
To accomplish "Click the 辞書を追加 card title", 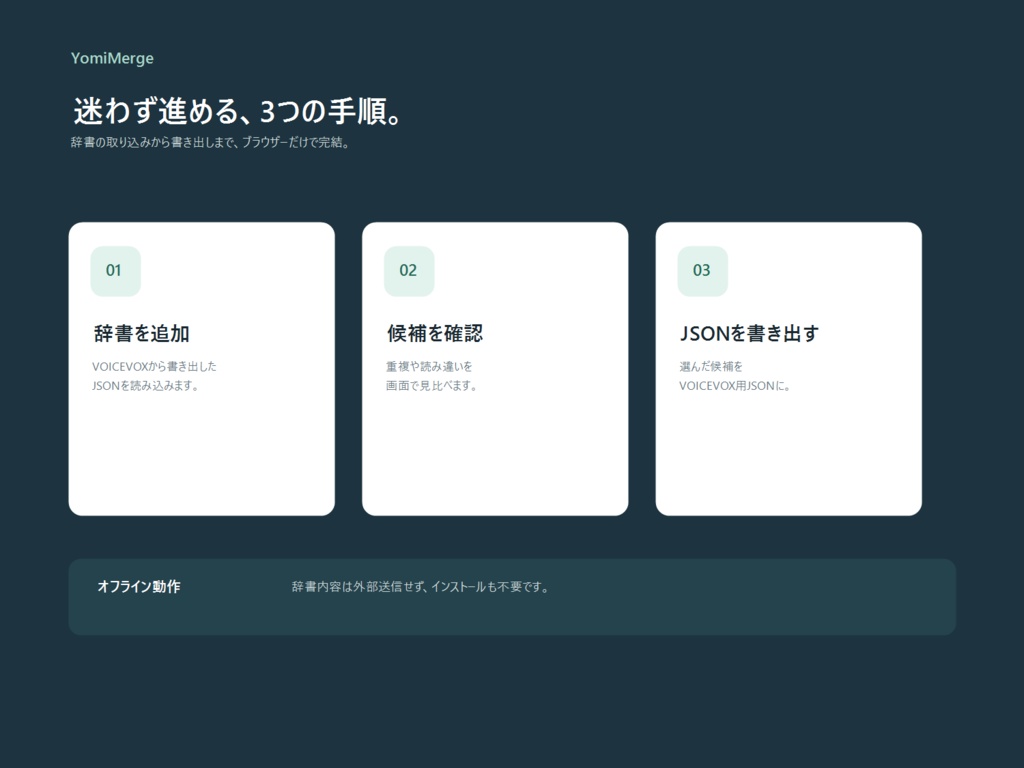I will tap(142, 334).
